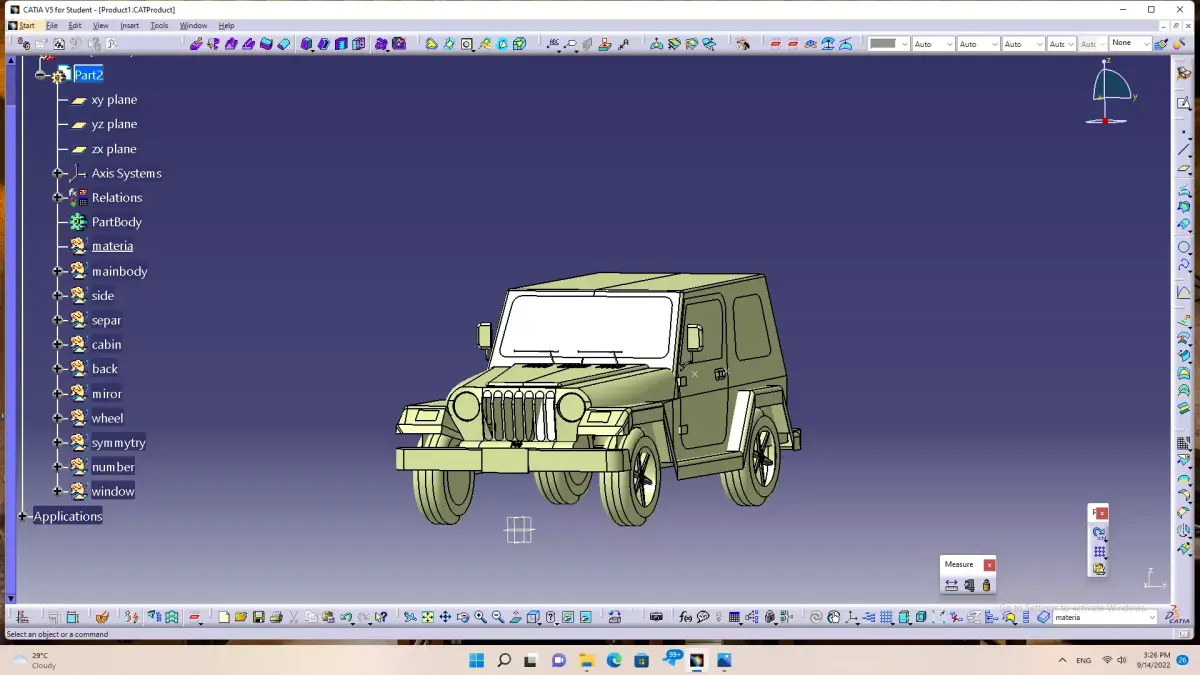Click the Save diskette icon
Image resolution: width=1200 pixels, height=675 pixels.
[x=258, y=617]
